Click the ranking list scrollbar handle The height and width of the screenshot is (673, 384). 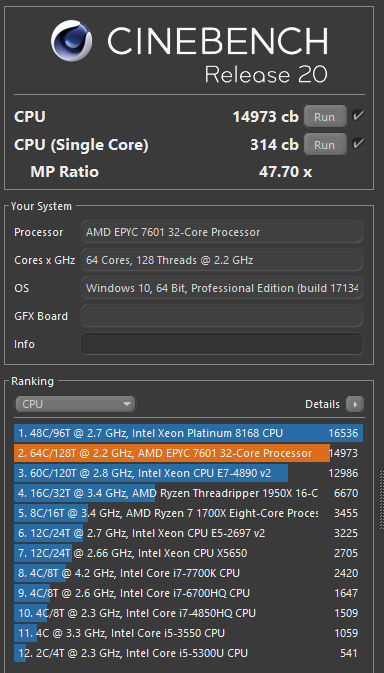click(x=381, y=500)
